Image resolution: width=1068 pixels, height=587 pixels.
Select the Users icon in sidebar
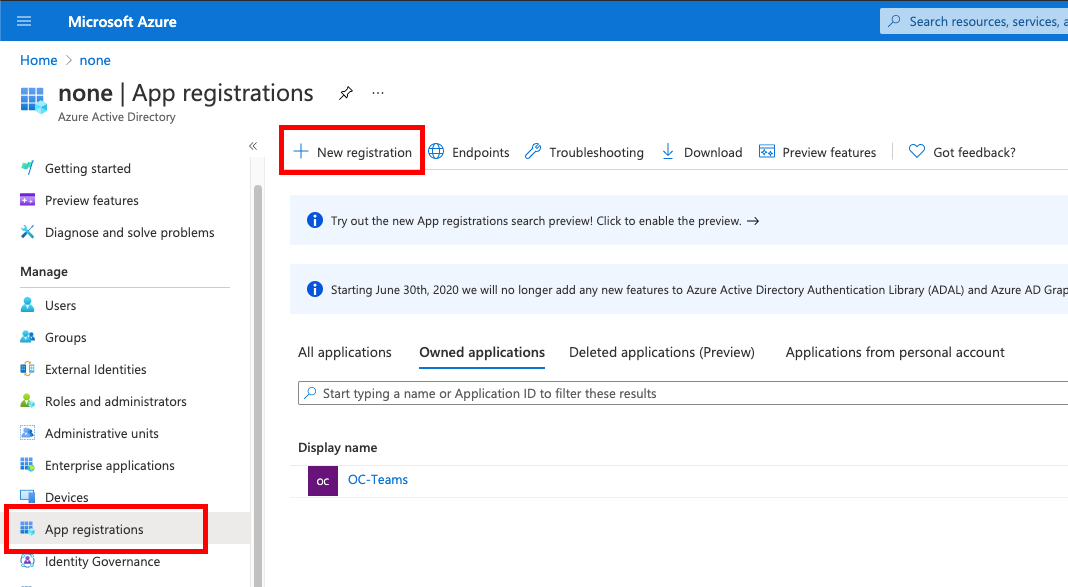[26, 305]
